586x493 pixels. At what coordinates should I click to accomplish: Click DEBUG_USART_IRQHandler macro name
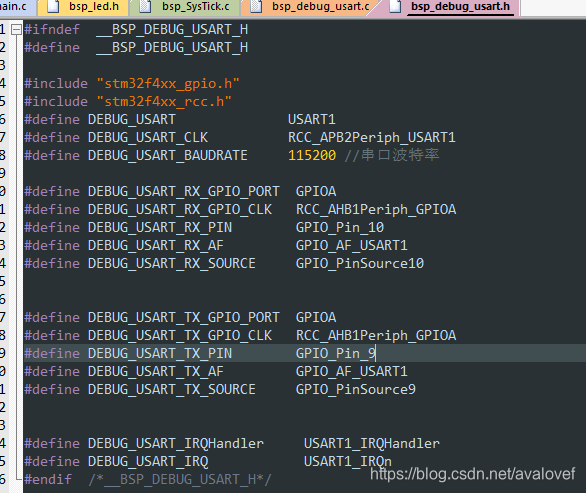(176, 443)
